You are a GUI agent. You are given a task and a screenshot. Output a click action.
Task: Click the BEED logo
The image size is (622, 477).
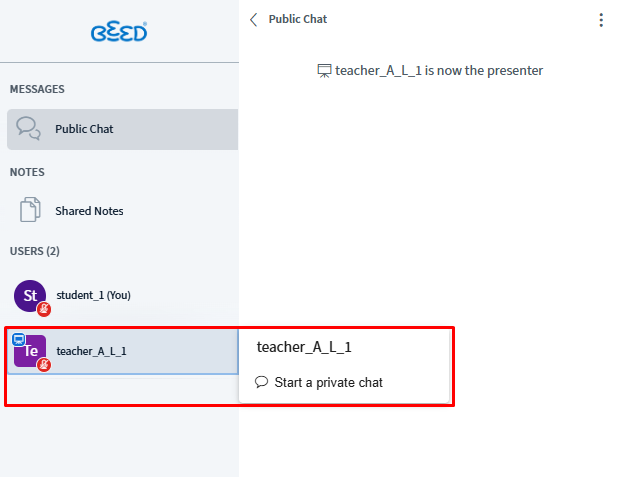point(119,32)
